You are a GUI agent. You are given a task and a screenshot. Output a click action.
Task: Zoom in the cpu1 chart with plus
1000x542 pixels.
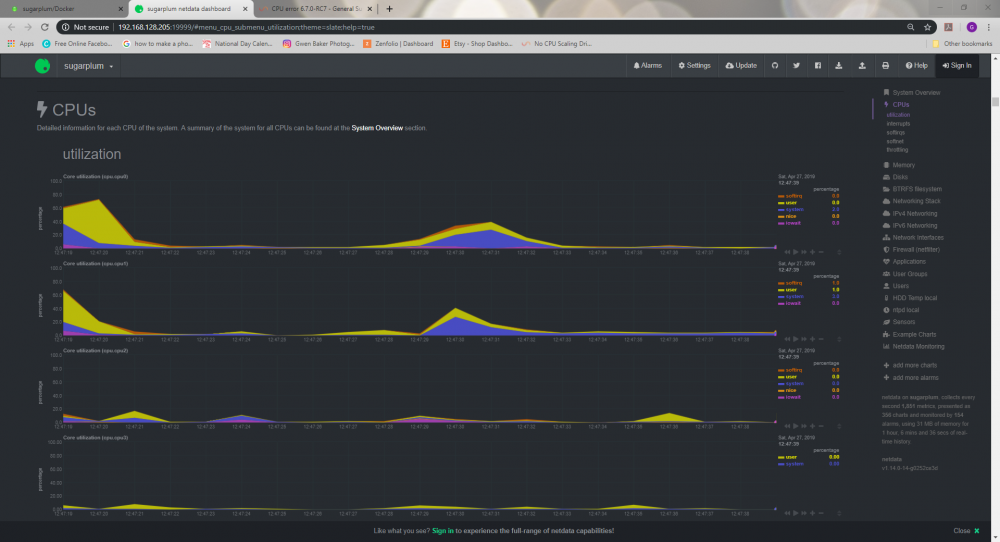(x=812, y=339)
